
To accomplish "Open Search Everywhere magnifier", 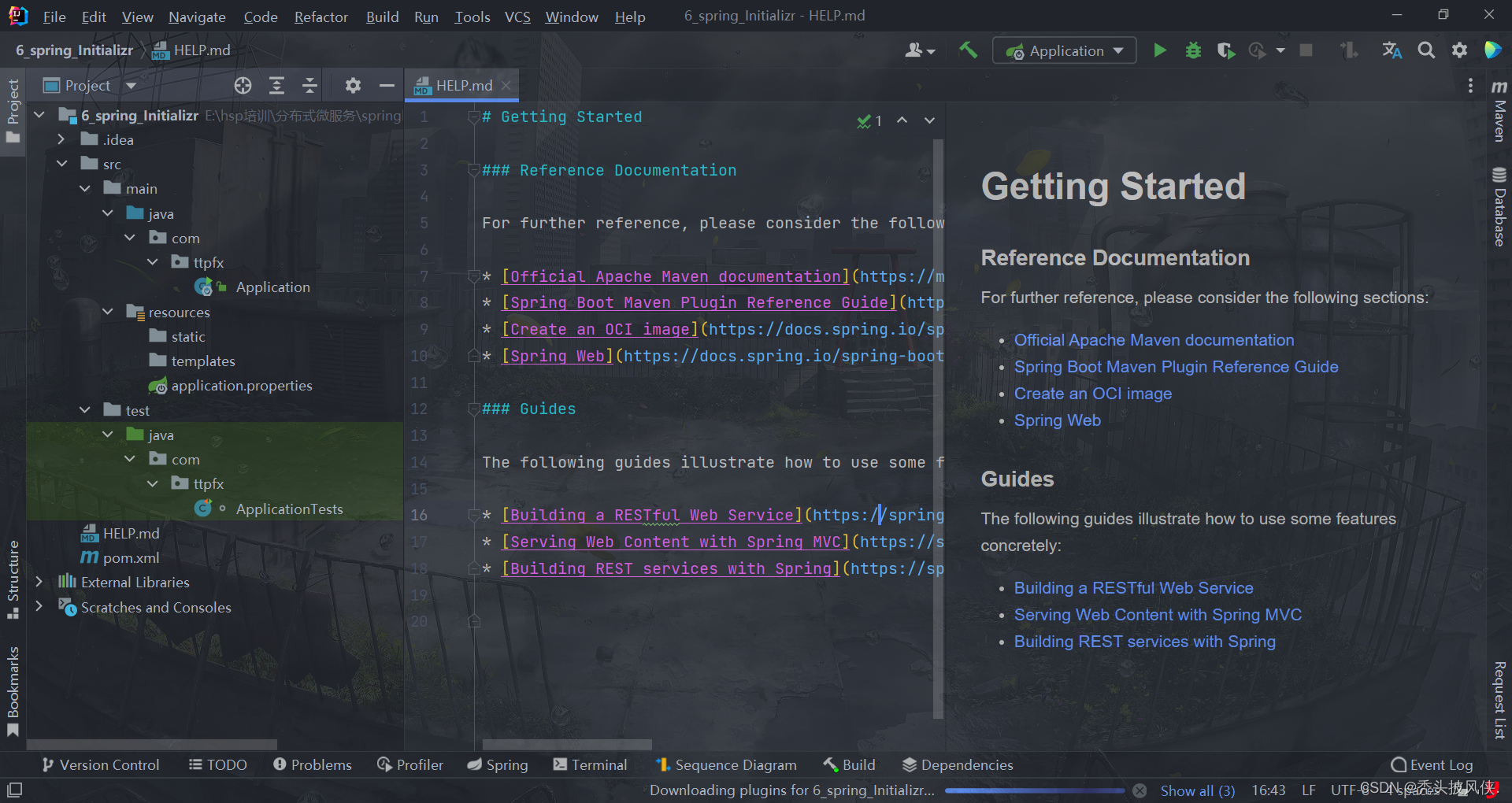I will point(1426,50).
